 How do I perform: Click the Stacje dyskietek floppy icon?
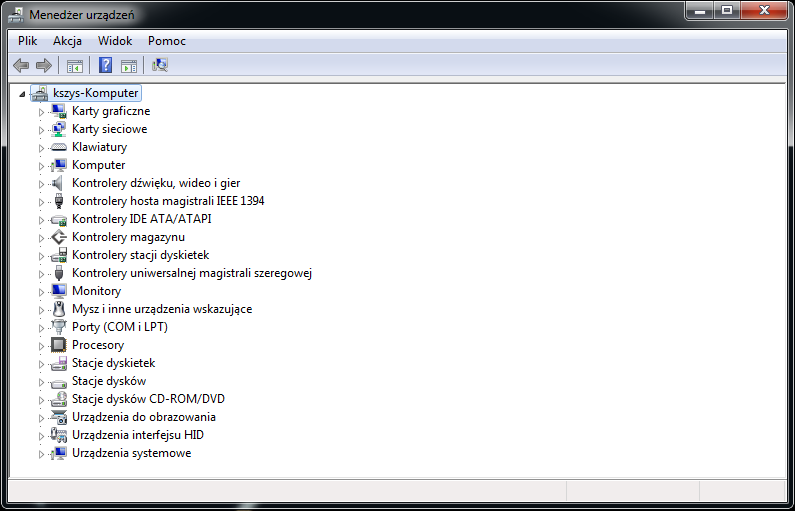pyautogui.click(x=59, y=363)
